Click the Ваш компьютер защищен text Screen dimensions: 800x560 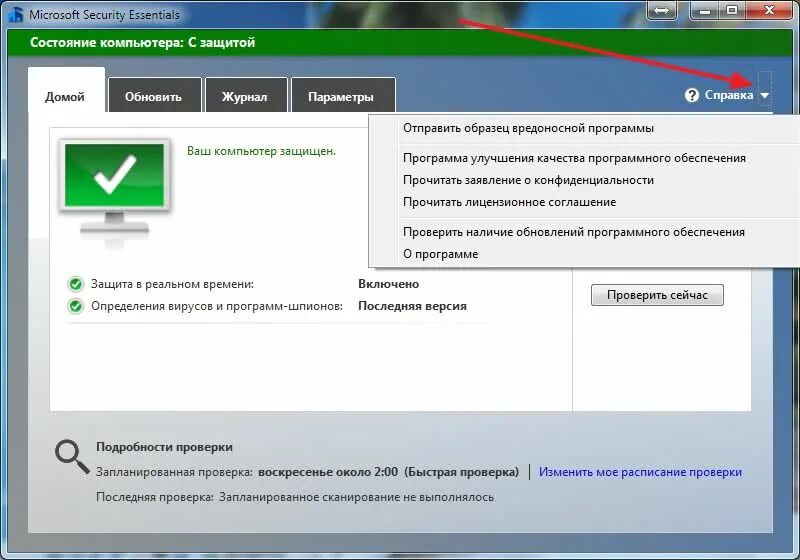pos(261,151)
